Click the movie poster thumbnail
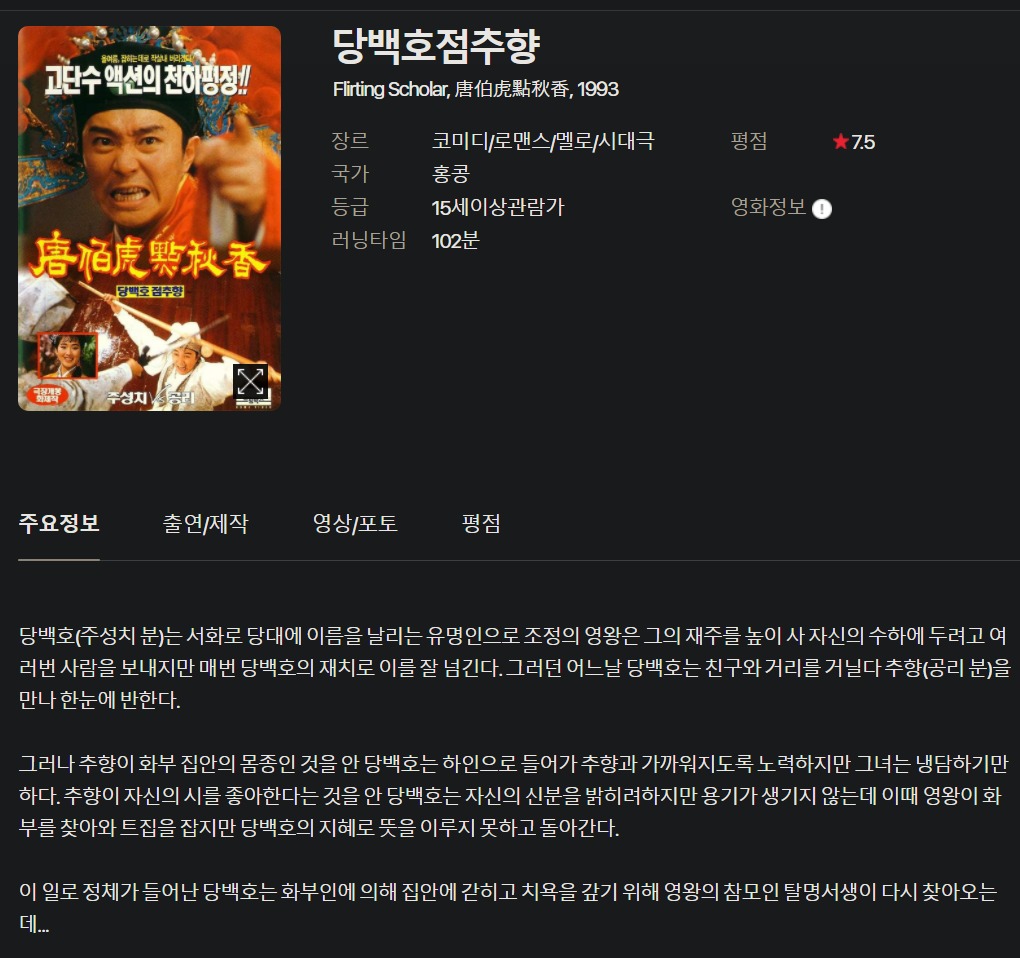This screenshot has height=958, width=1020. (x=149, y=219)
